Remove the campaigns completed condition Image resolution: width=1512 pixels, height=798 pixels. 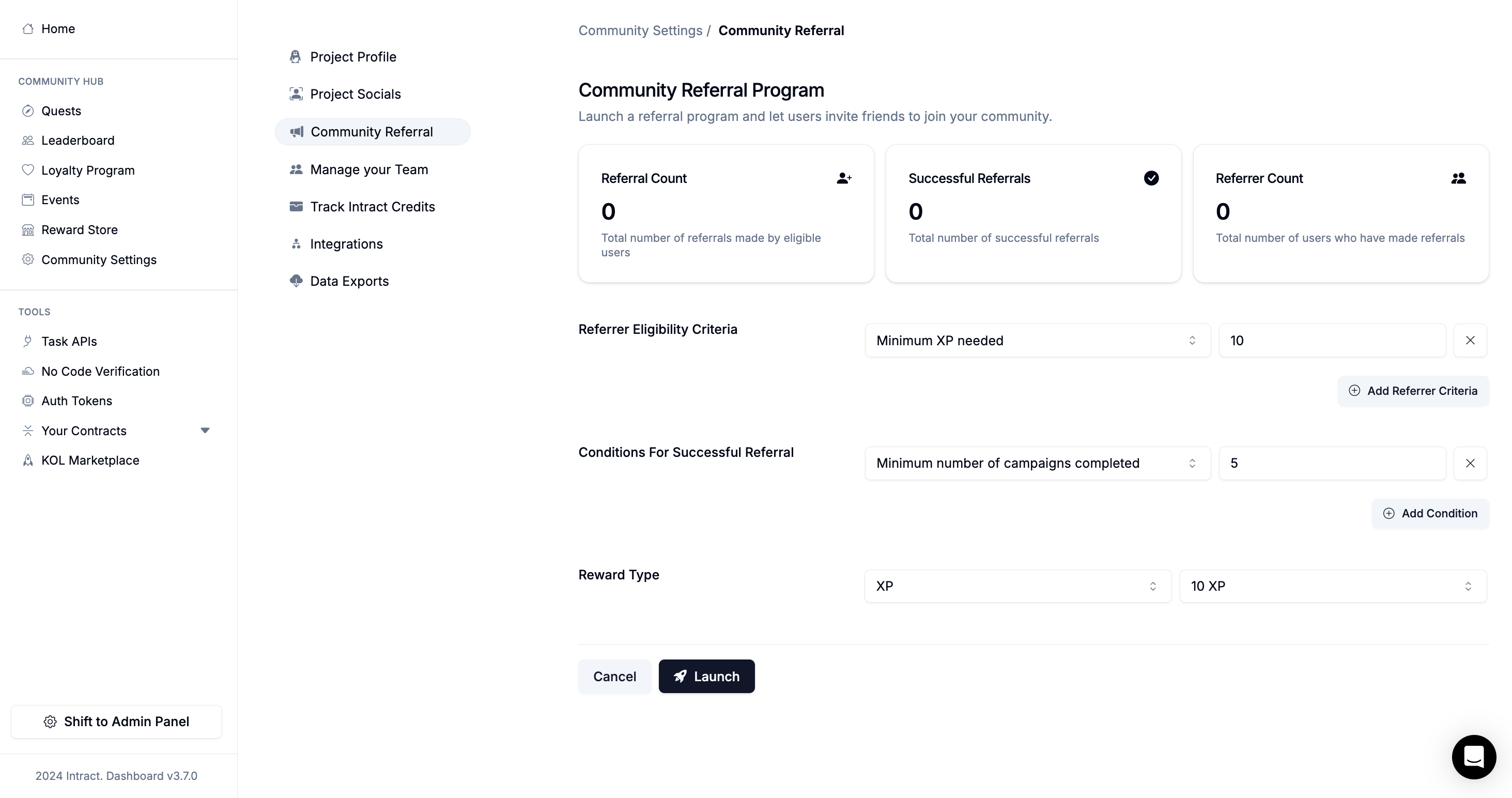tap(1470, 463)
